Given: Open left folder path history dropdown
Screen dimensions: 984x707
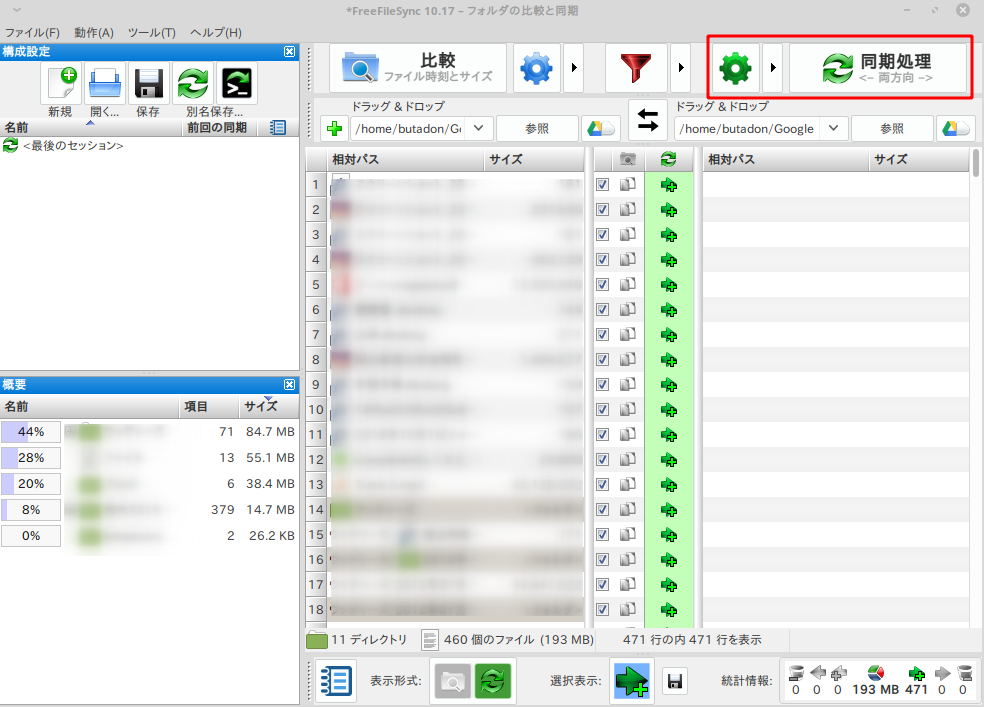Looking at the screenshot, I should tap(479, 129).
